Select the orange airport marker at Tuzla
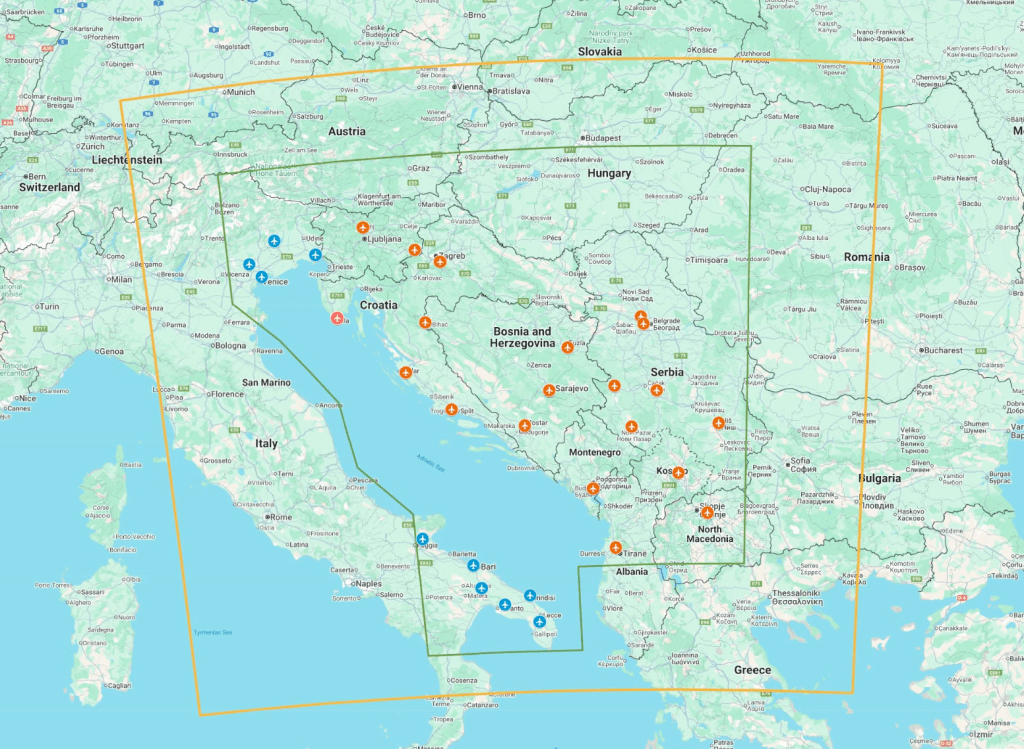This screenshot has height=749, width=1024. (567, 347)
